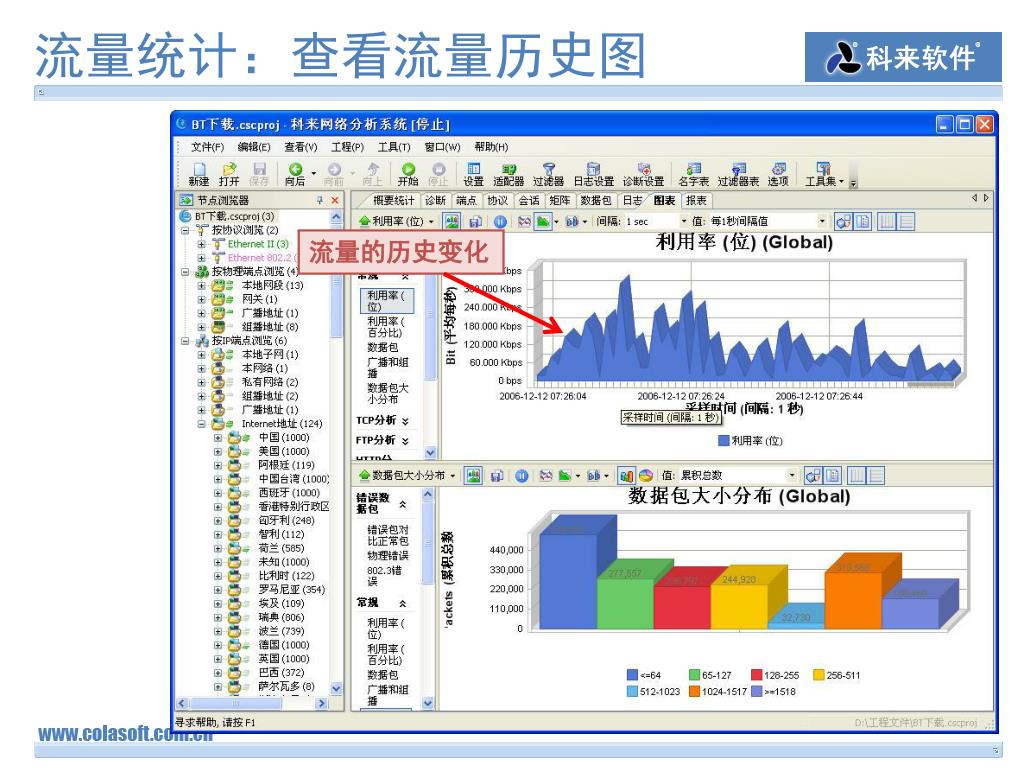Open the 查看(V) menu
Screen dimensions: 1024x768
coord(300,147)
